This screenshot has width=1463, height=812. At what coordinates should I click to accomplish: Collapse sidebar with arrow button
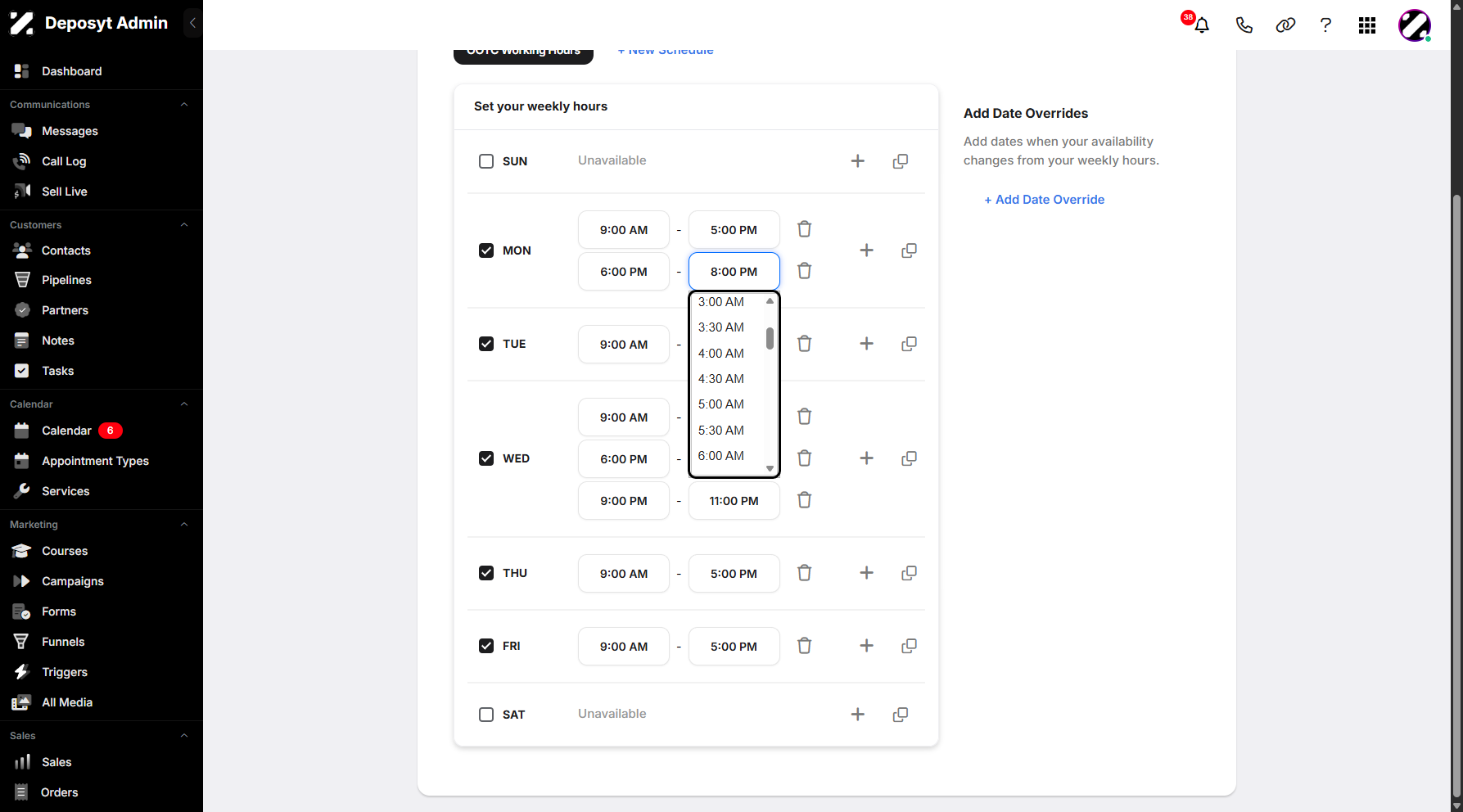[x=192, y=23]
